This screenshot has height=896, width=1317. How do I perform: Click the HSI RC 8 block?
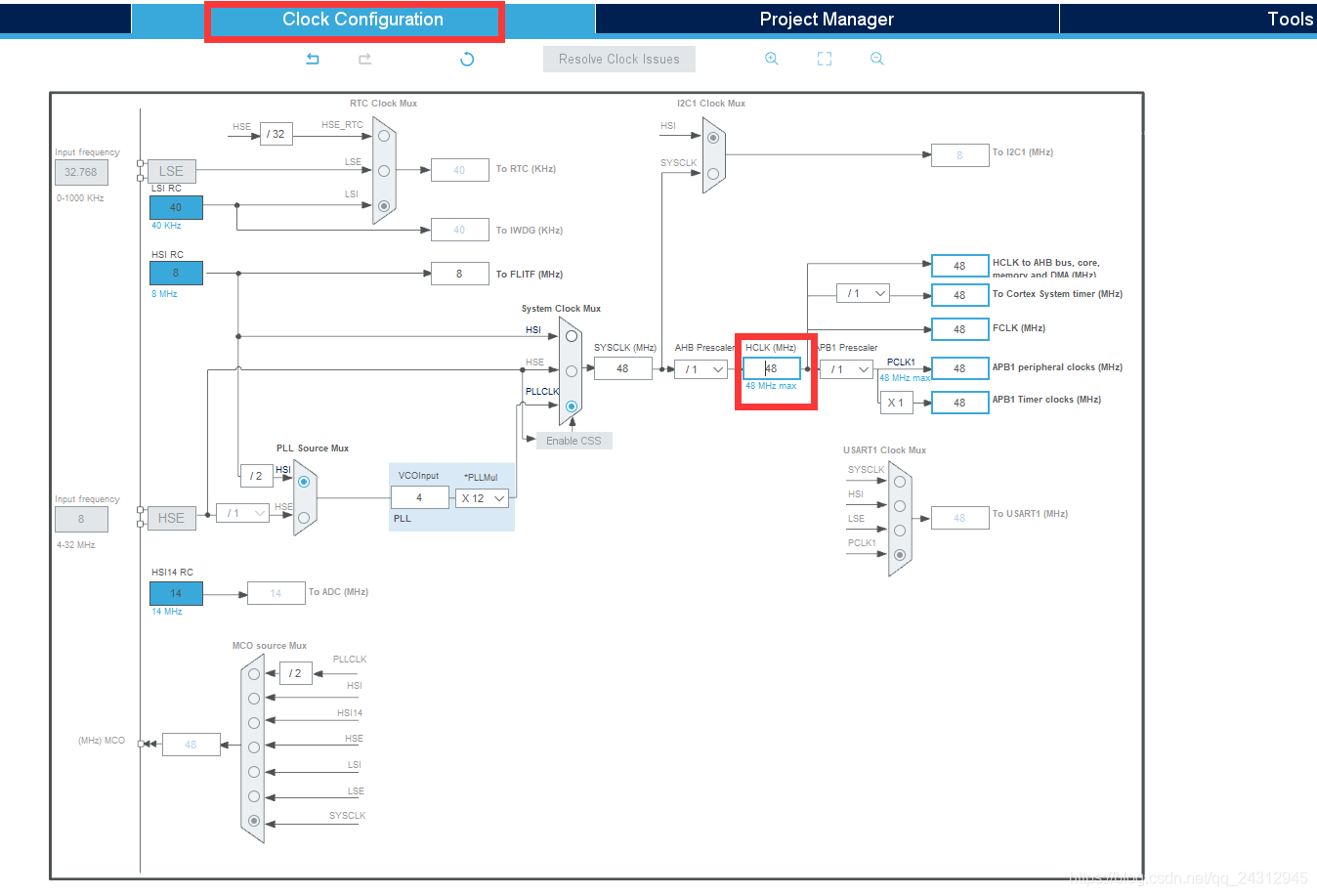point(176,273)
